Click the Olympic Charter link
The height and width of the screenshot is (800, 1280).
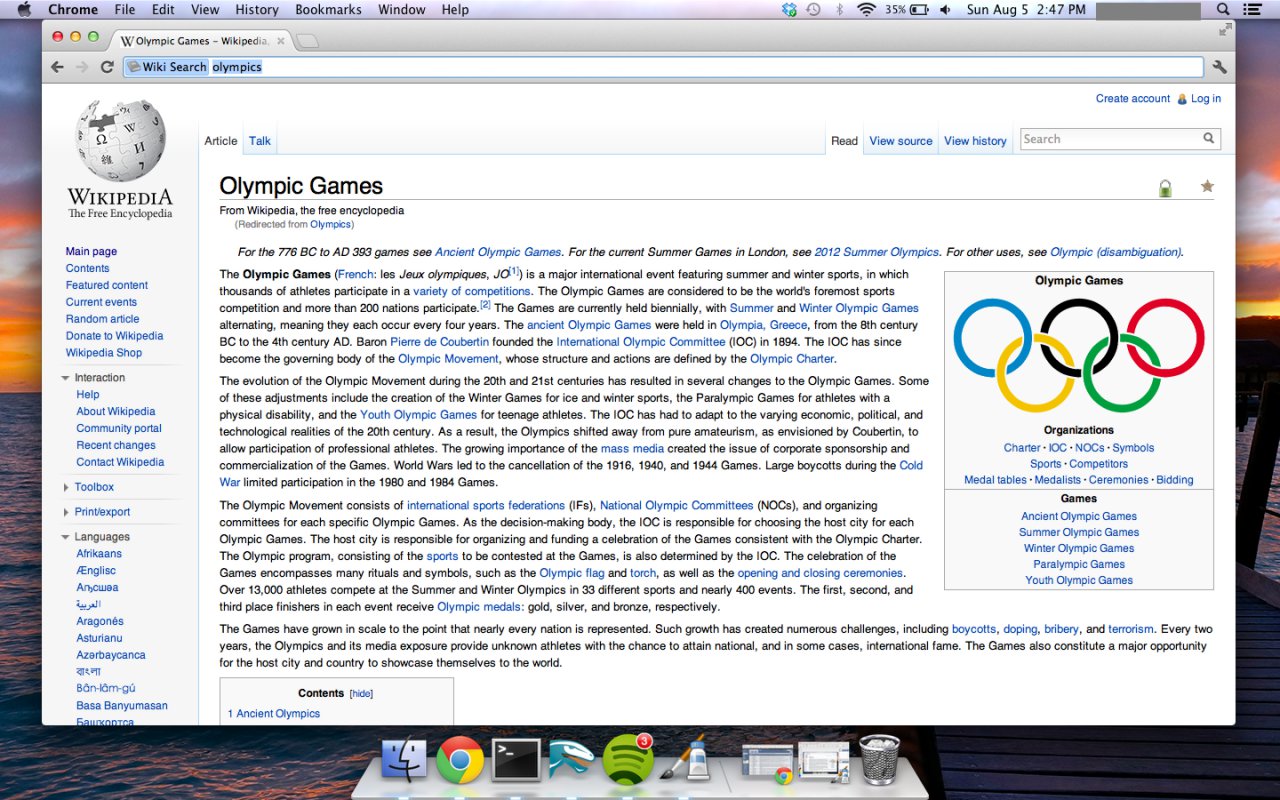[x=792, y=359]
